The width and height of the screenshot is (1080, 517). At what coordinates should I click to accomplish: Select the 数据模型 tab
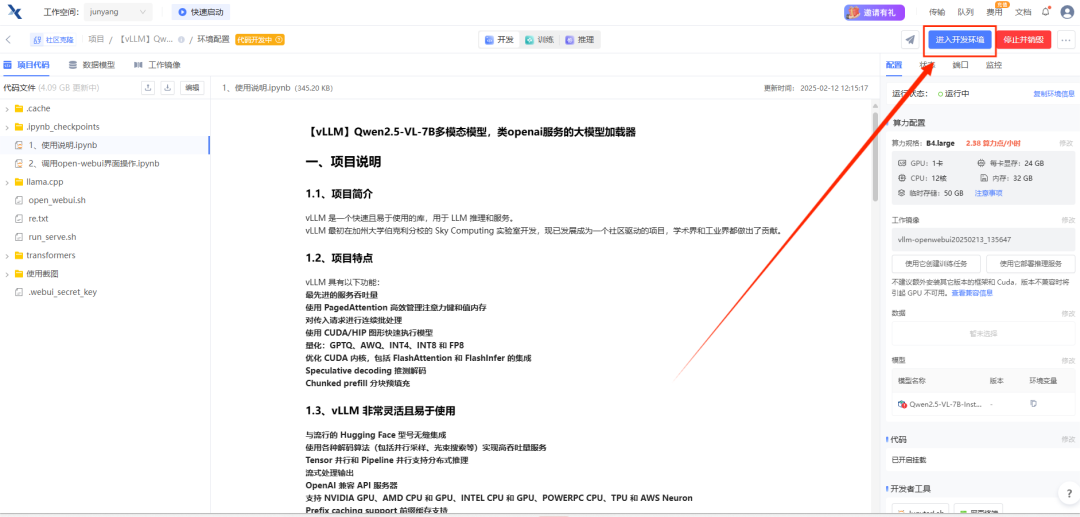(x=92, y=65)
